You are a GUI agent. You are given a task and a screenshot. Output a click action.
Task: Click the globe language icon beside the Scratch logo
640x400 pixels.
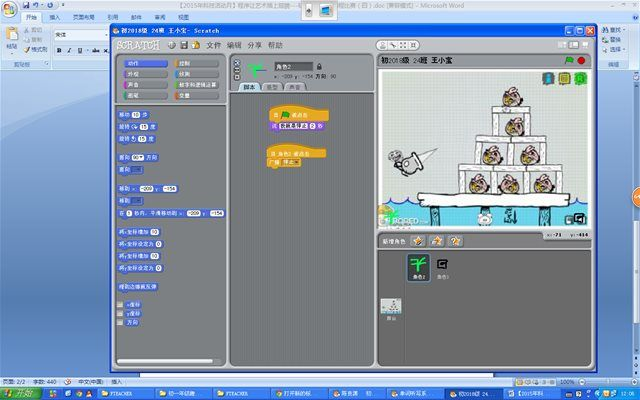pyautogui.click(x=172, y=45)
